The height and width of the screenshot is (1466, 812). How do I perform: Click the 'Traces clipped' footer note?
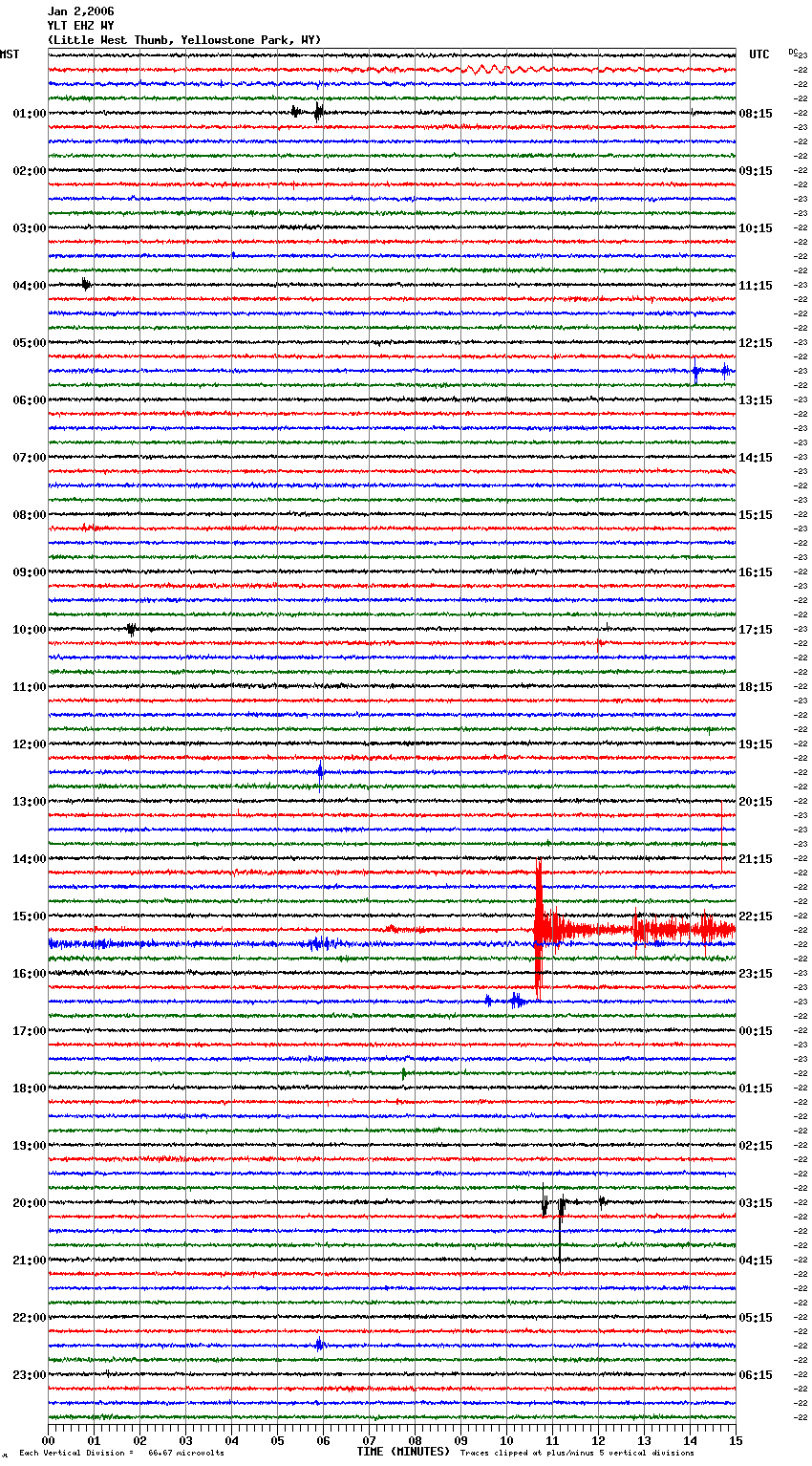[x=577, y=1453]
